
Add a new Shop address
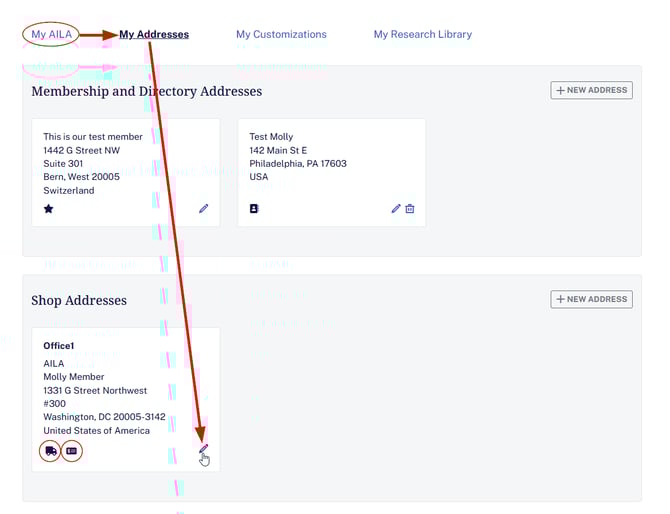coord(591,299)
